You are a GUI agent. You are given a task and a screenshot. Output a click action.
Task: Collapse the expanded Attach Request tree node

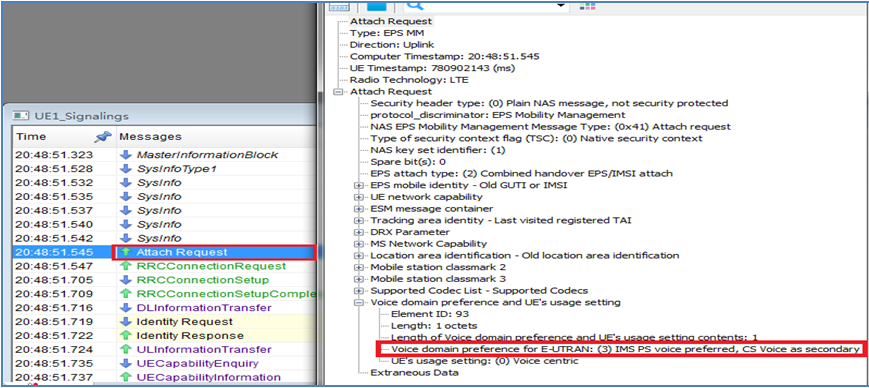338,91
